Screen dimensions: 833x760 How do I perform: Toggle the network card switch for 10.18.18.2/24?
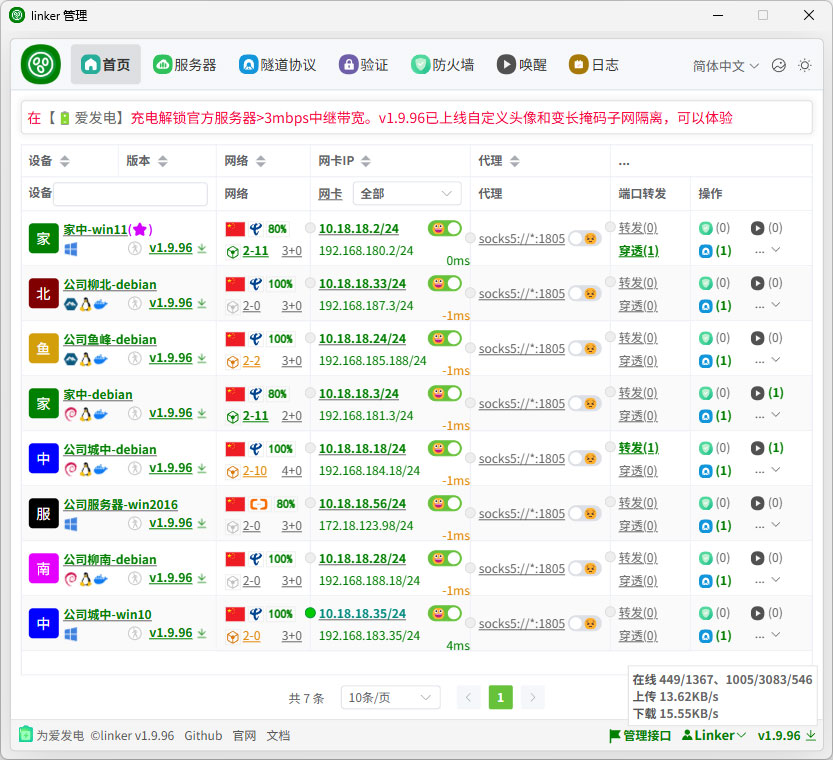click(x=444, y=228)
